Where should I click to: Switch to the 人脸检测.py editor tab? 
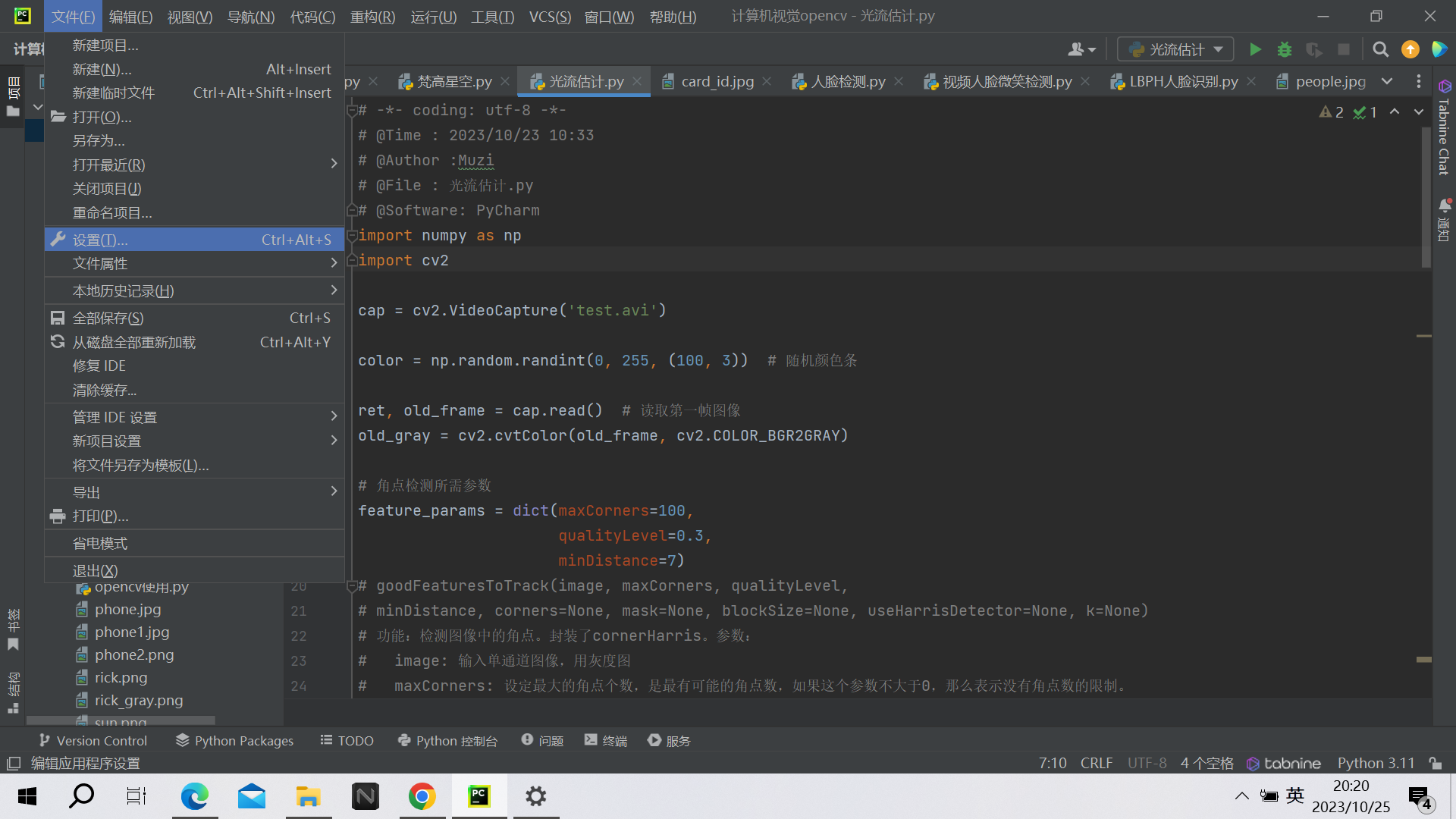click(x=847, y=81)
